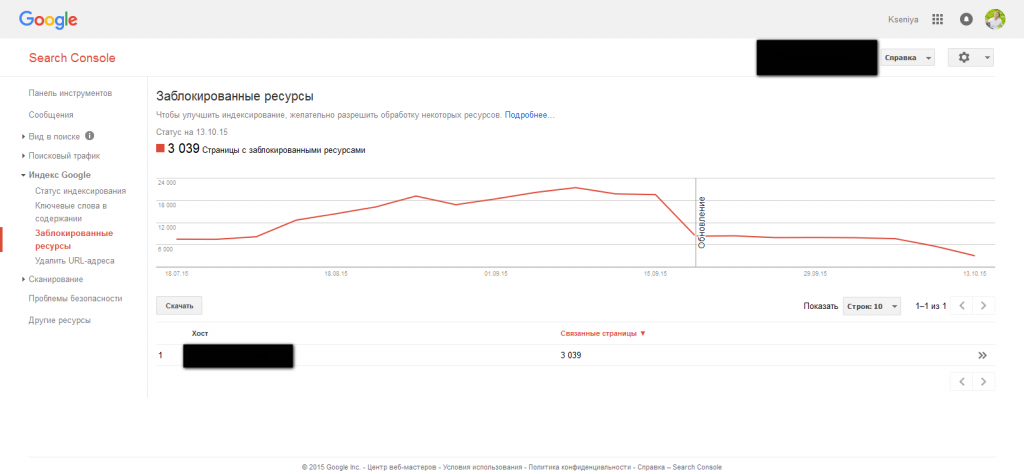Click the info icon next to Вид в поиске
This screenshot has height=474, width=1024.
(x=89, y=136)
